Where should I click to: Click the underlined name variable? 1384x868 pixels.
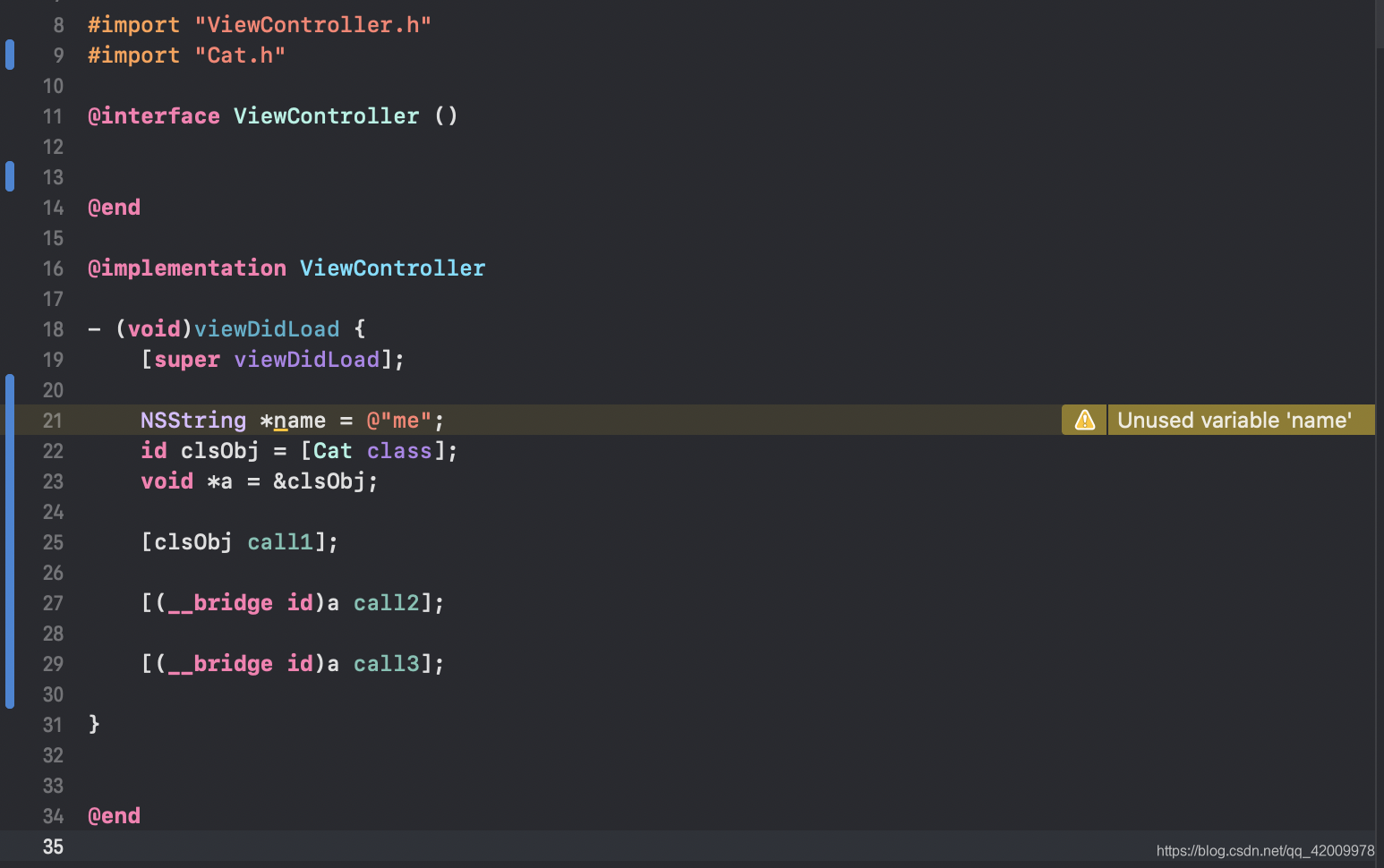(300, 421)
